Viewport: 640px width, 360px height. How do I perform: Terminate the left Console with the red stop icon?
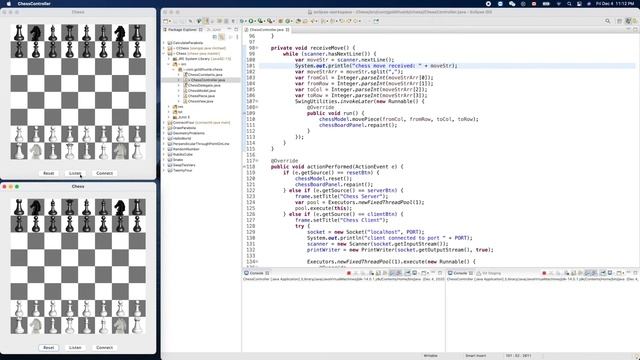pyautogui.click(x=349, y=273)
